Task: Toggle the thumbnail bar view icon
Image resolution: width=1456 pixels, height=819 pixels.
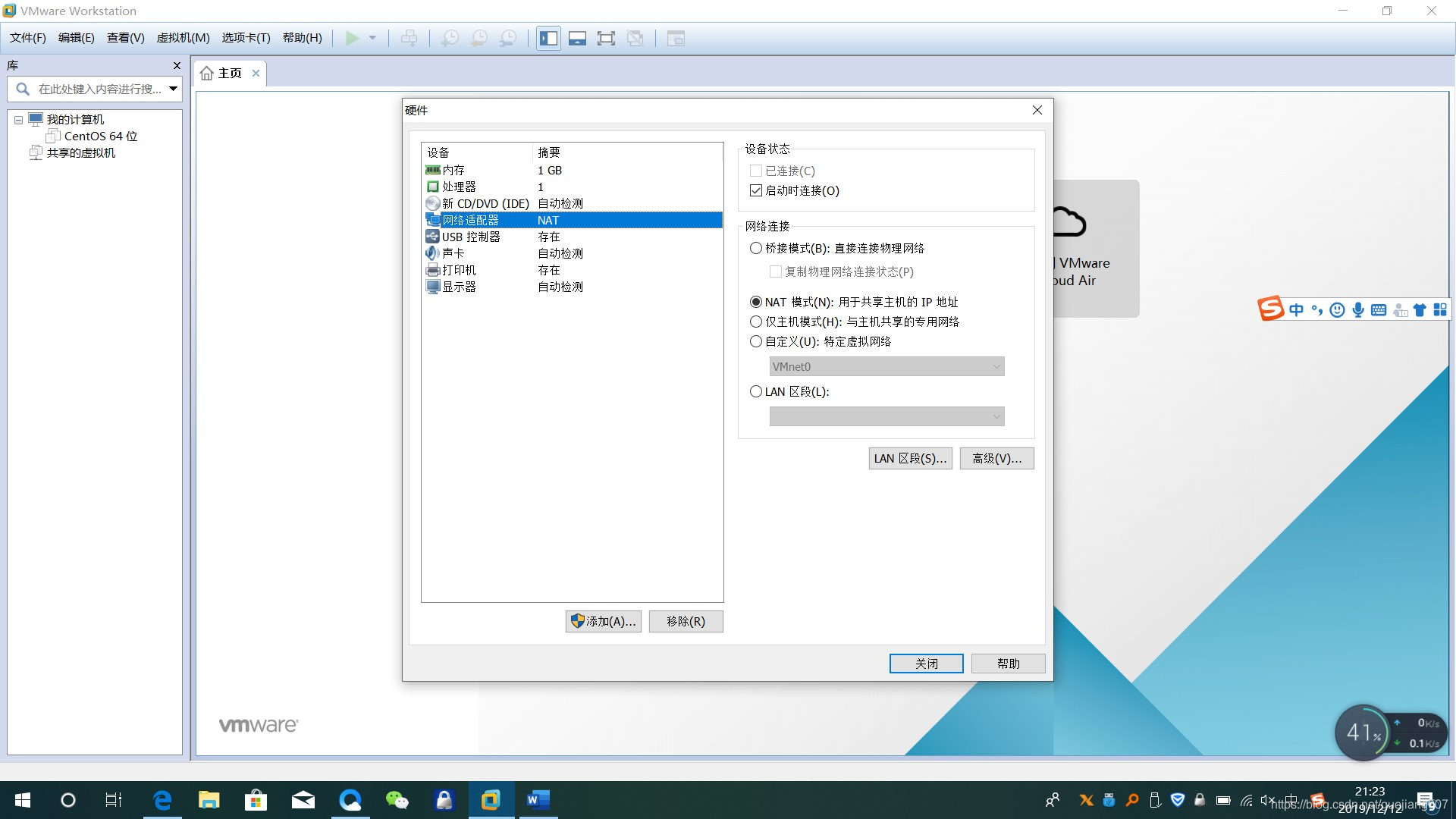Action: coord(577,38)
